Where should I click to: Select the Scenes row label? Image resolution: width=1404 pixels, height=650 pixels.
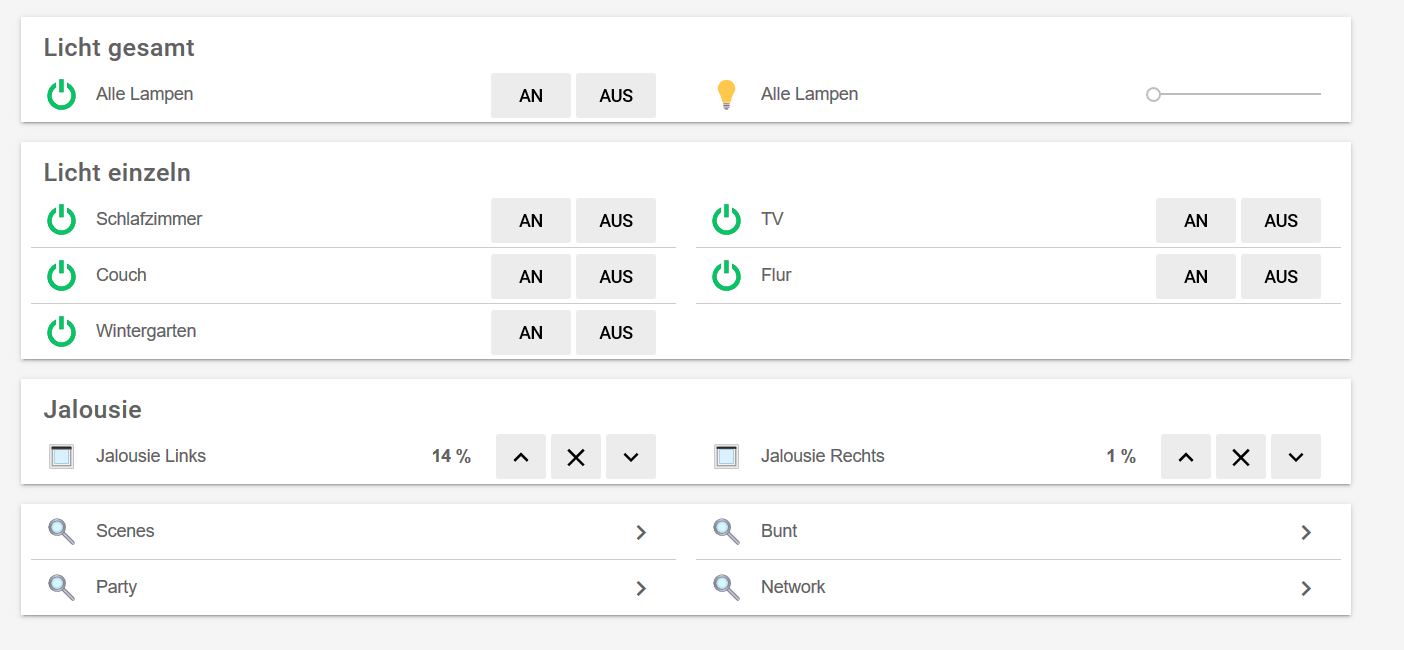pos(125,531)
